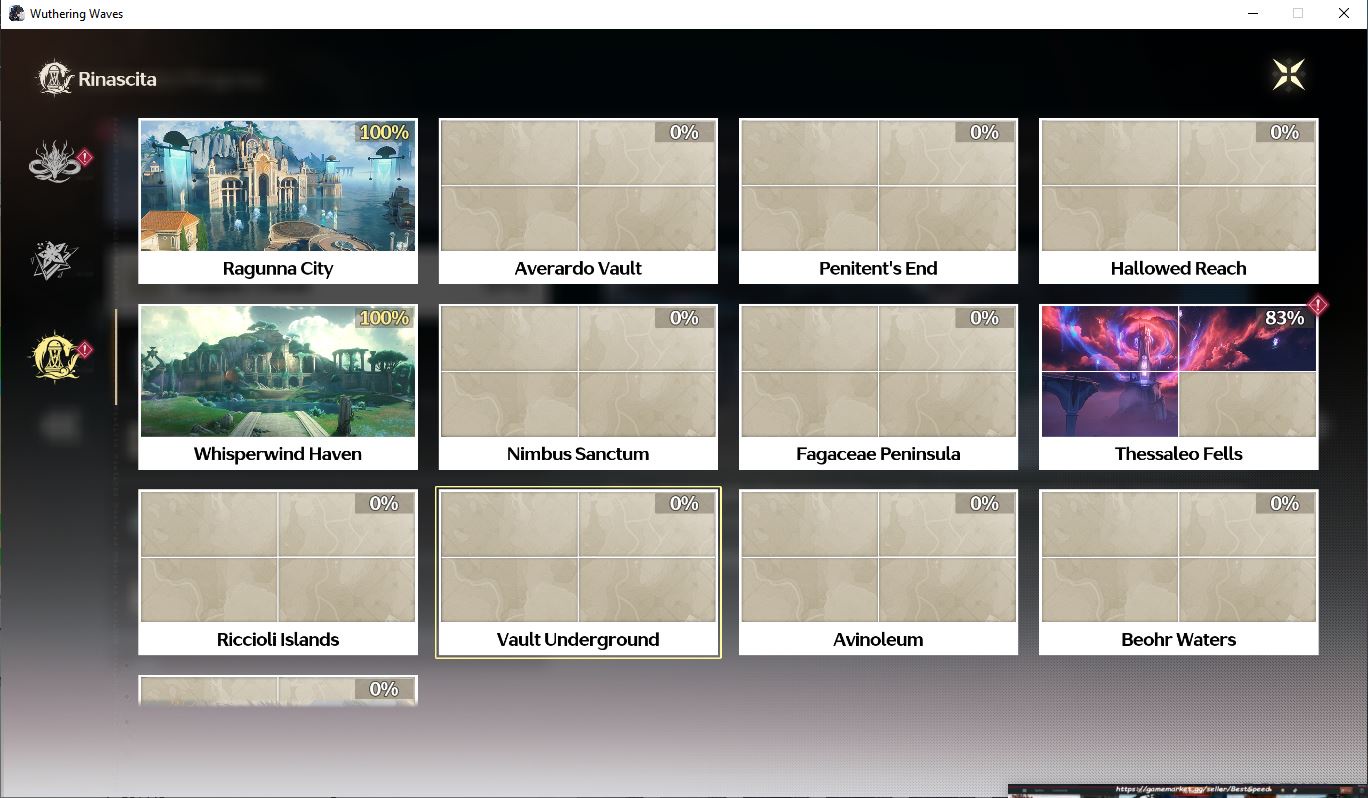
Task: Select the first region emblem in sidebar
Action: (55, 162)
